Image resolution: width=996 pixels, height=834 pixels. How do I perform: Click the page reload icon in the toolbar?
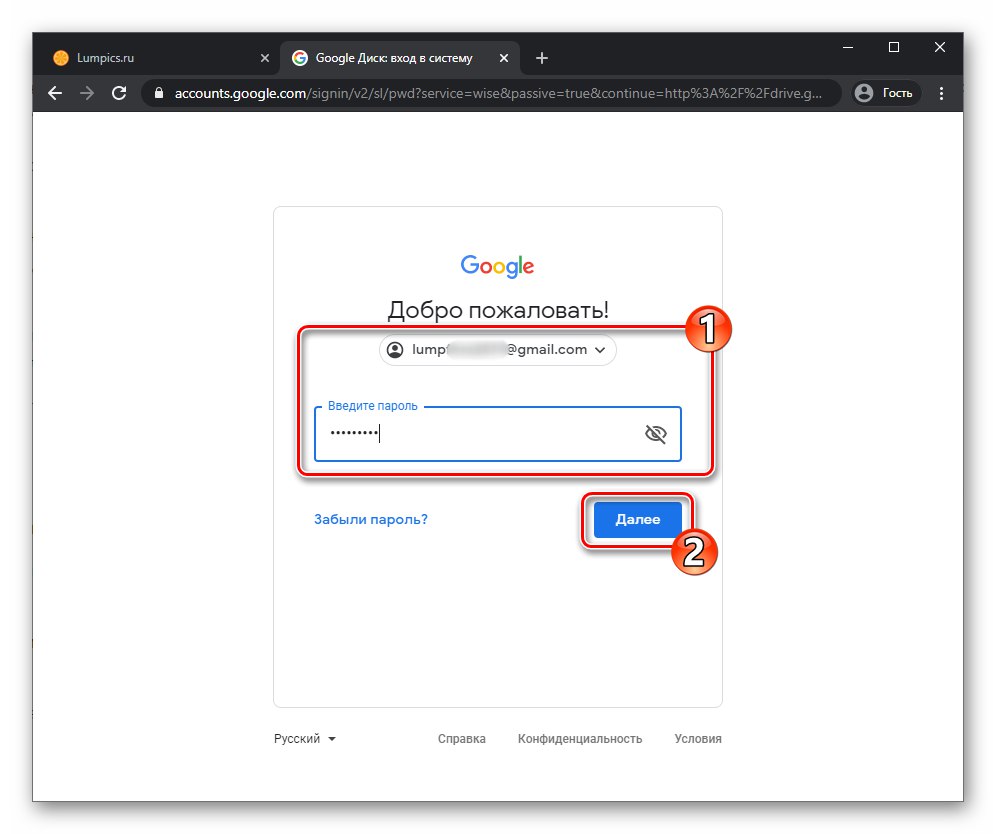click(x=119, y=93)
